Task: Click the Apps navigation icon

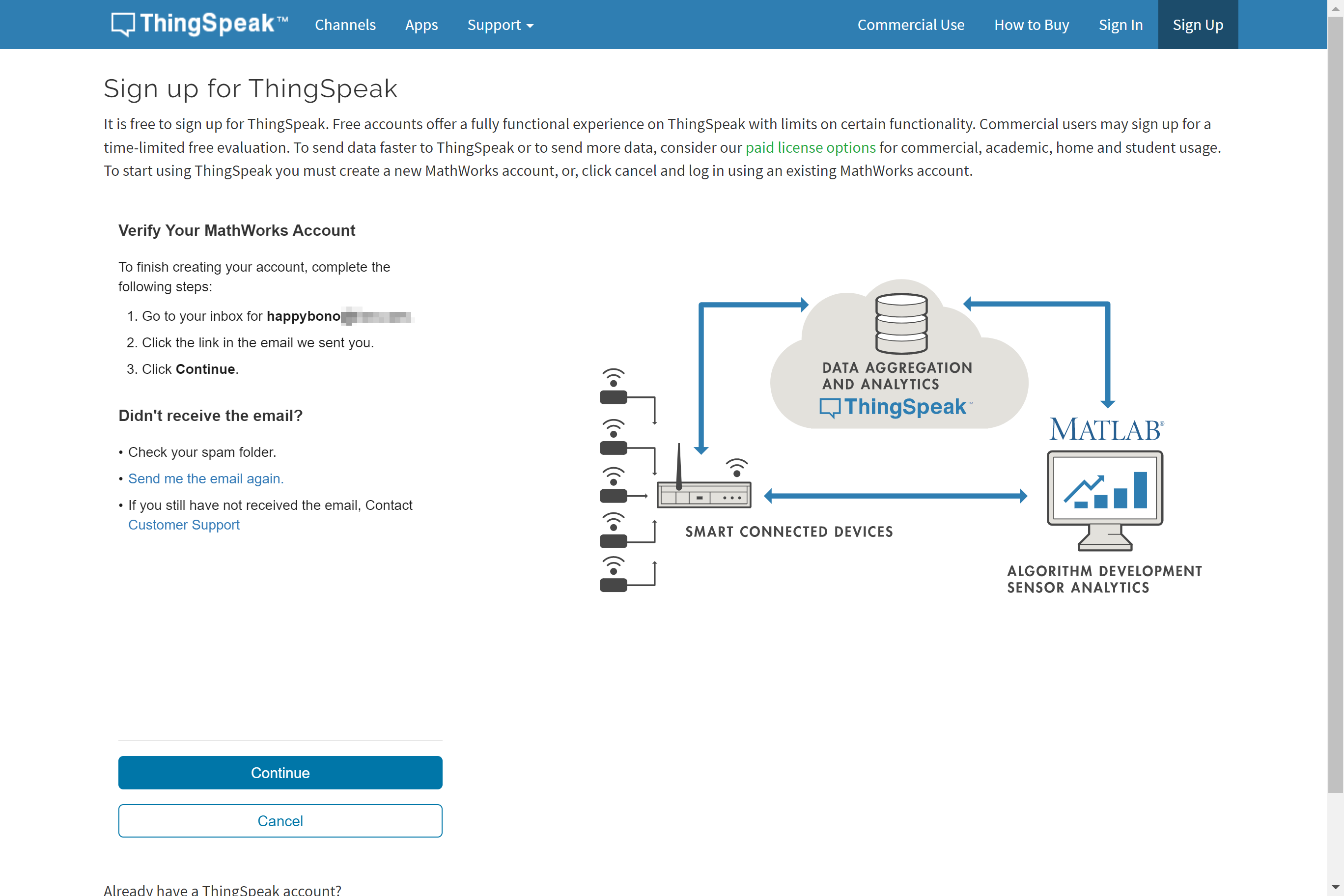Action: [x=421, y=24]
